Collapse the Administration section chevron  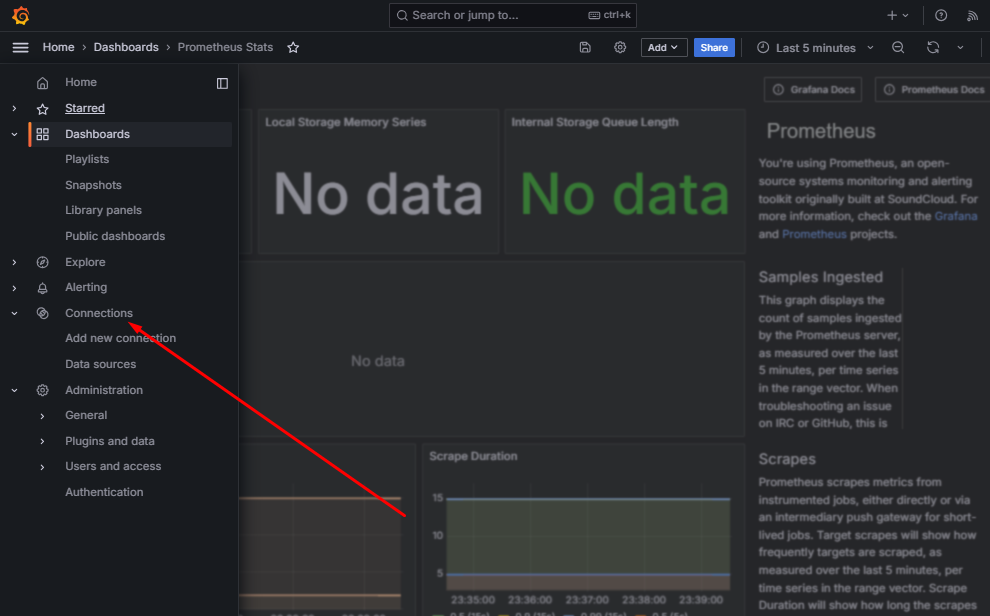pyautogui.click(x=15, y=390)
